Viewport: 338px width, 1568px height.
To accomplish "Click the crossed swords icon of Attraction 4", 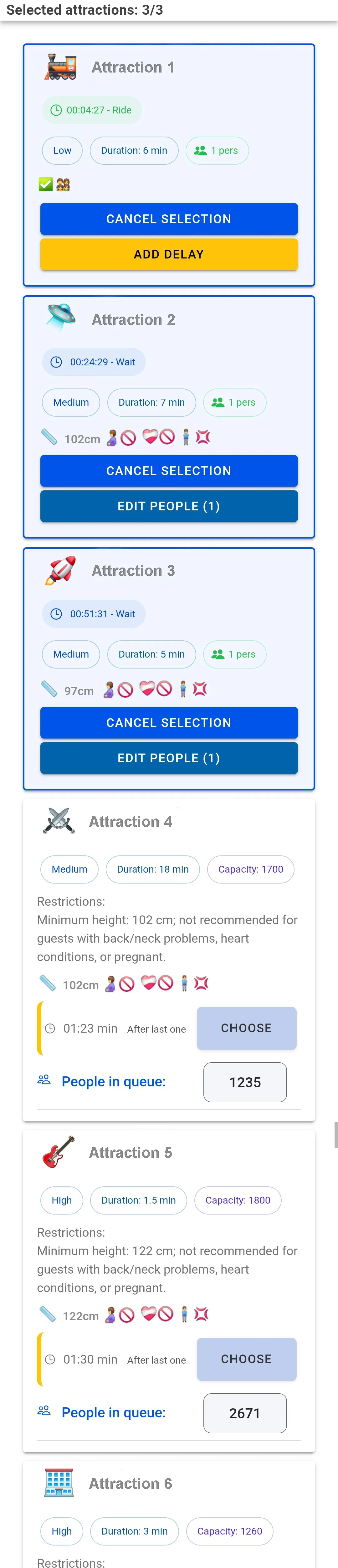I will pos(59,821).
